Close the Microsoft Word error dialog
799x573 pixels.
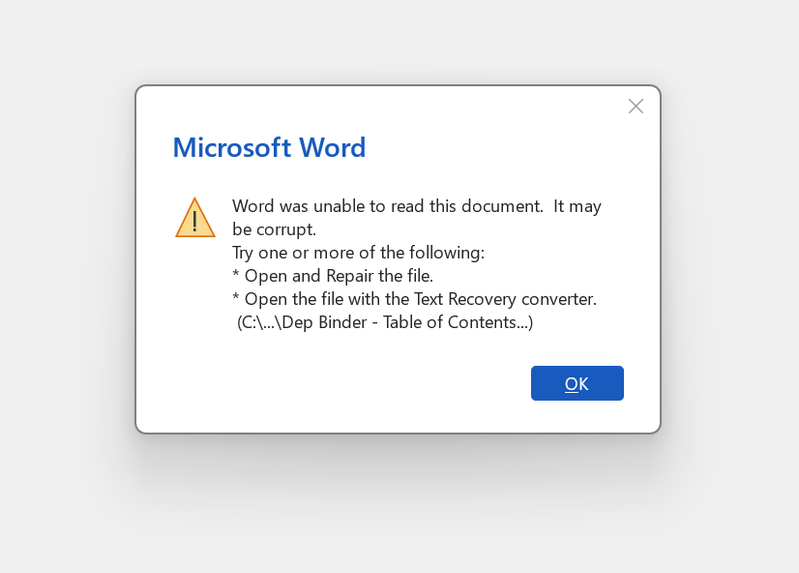pos(635,106)
